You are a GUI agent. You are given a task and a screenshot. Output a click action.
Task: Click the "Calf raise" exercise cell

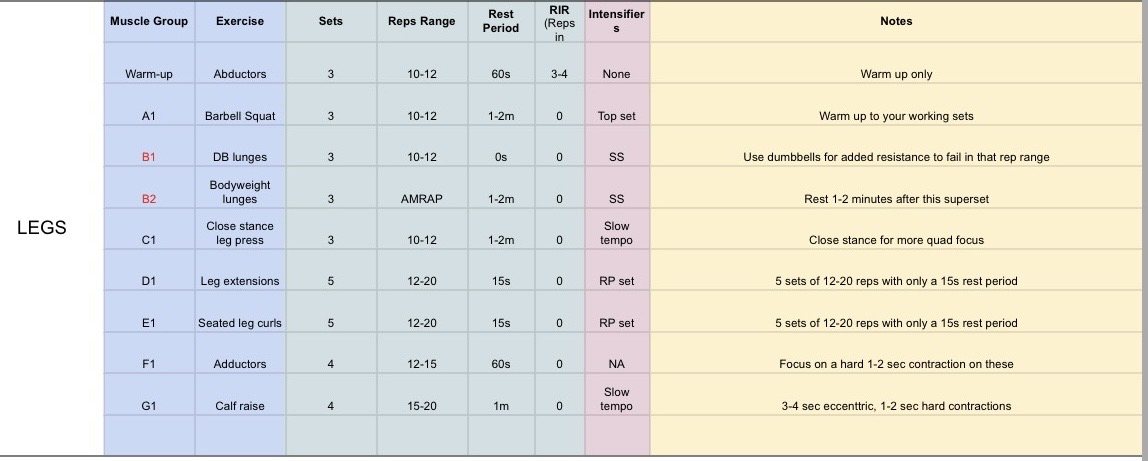click(x=240, y=406)
